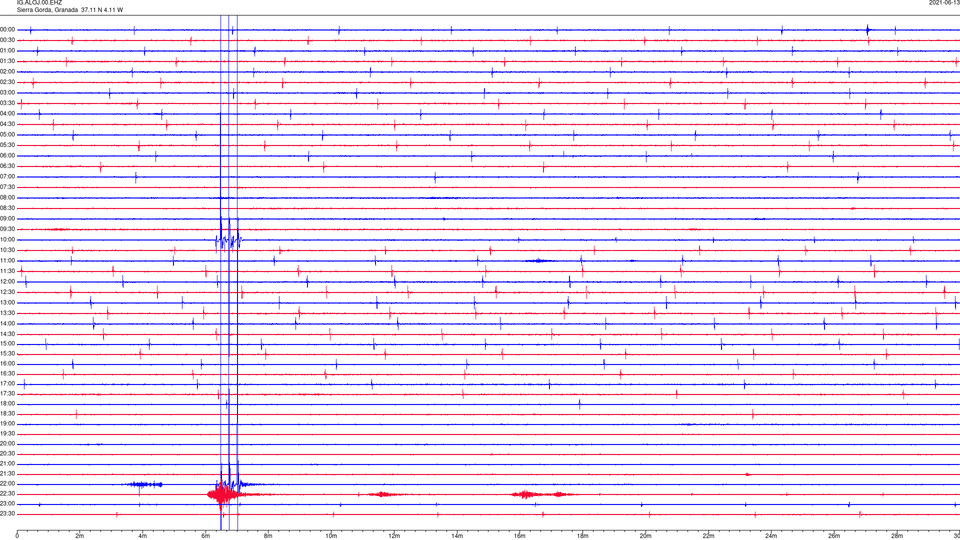Click the blue burst on the 10:00 trace
The height and width of the screenshot is (540, 960).
(229, 241)
